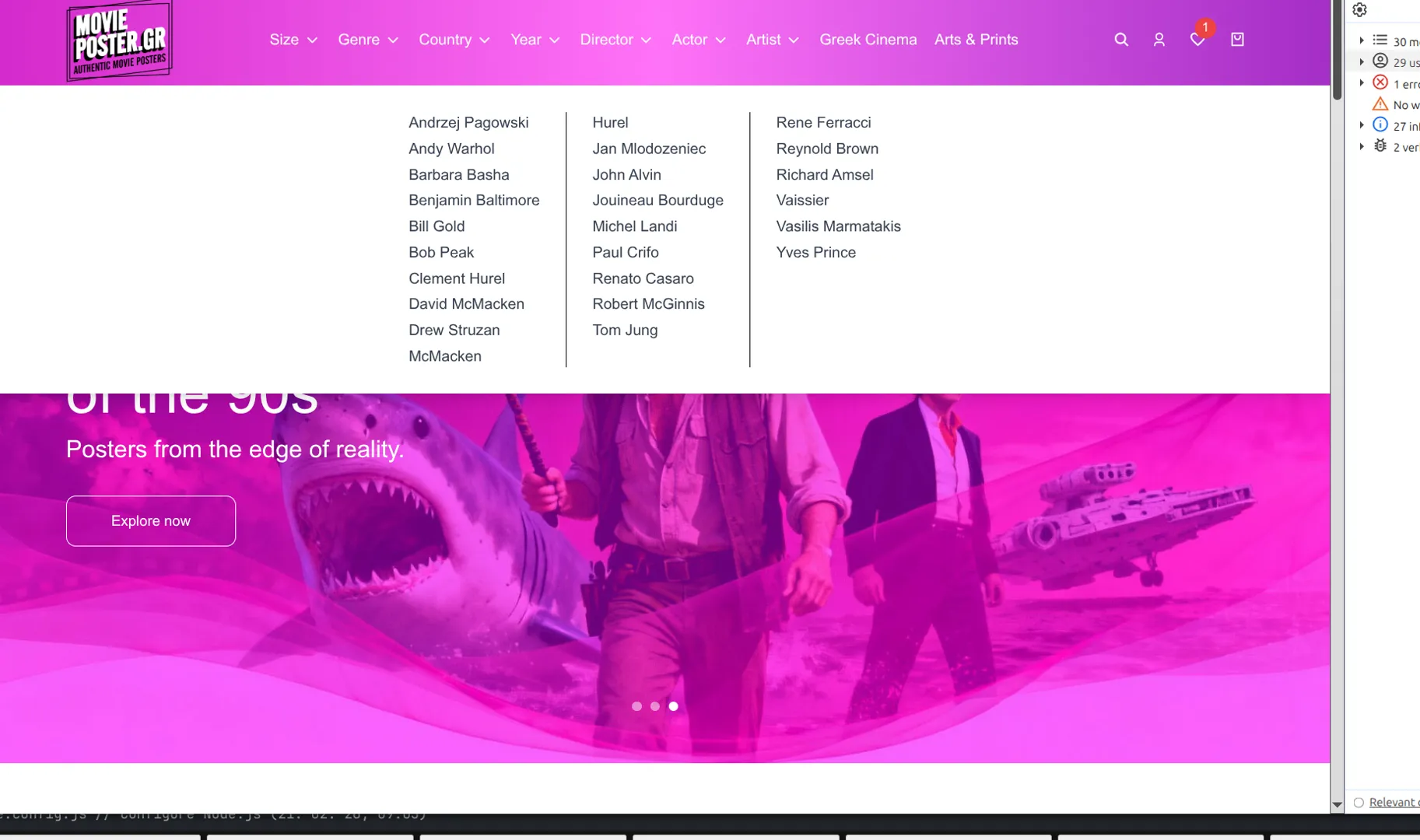Click the red error circle icon
Viewport: 1420px width, 840px height.
[x=1380, y=82]
